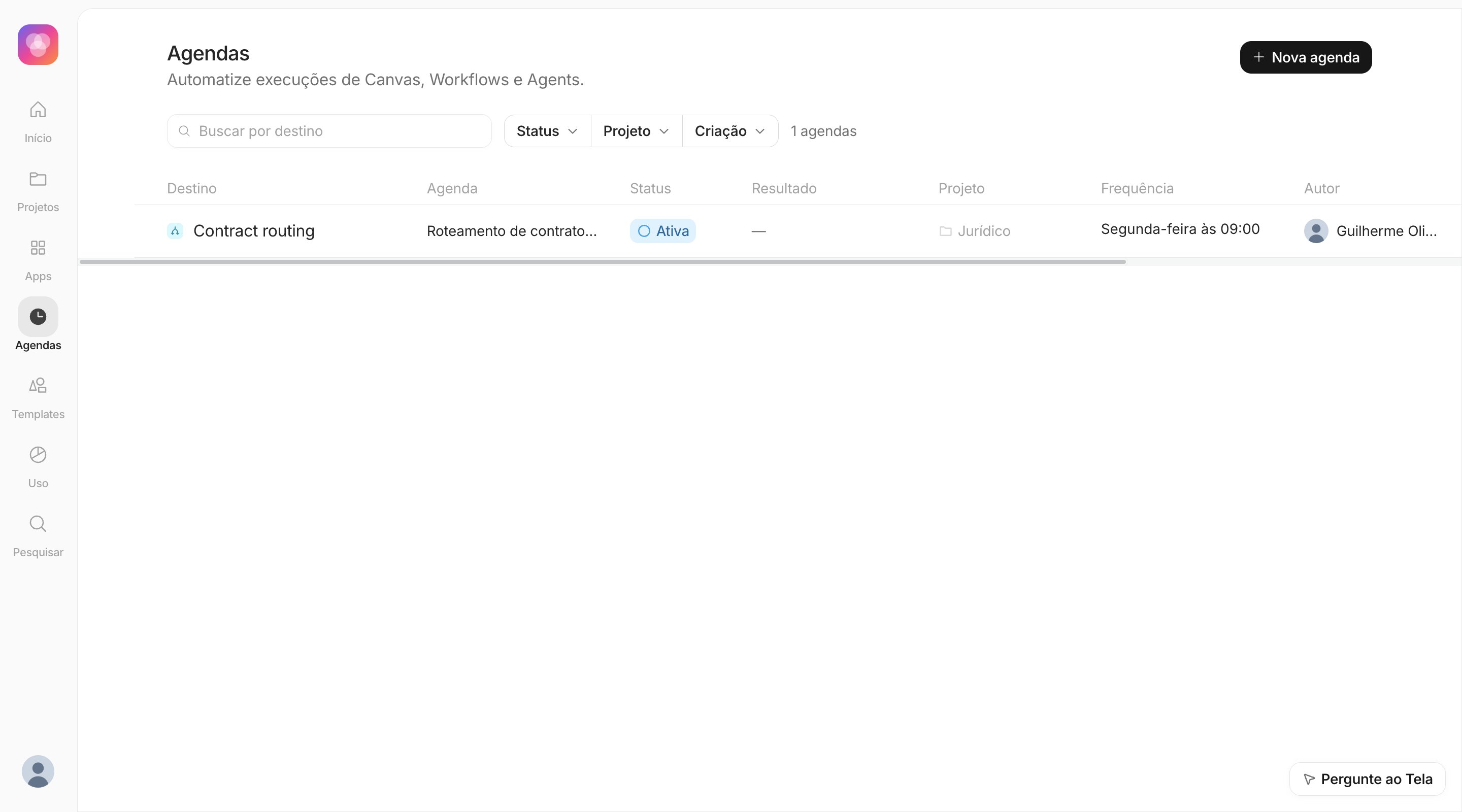This screenshot has height=812, width=1462.
Task: Click the Agenda column header
Action: point(452,188)
